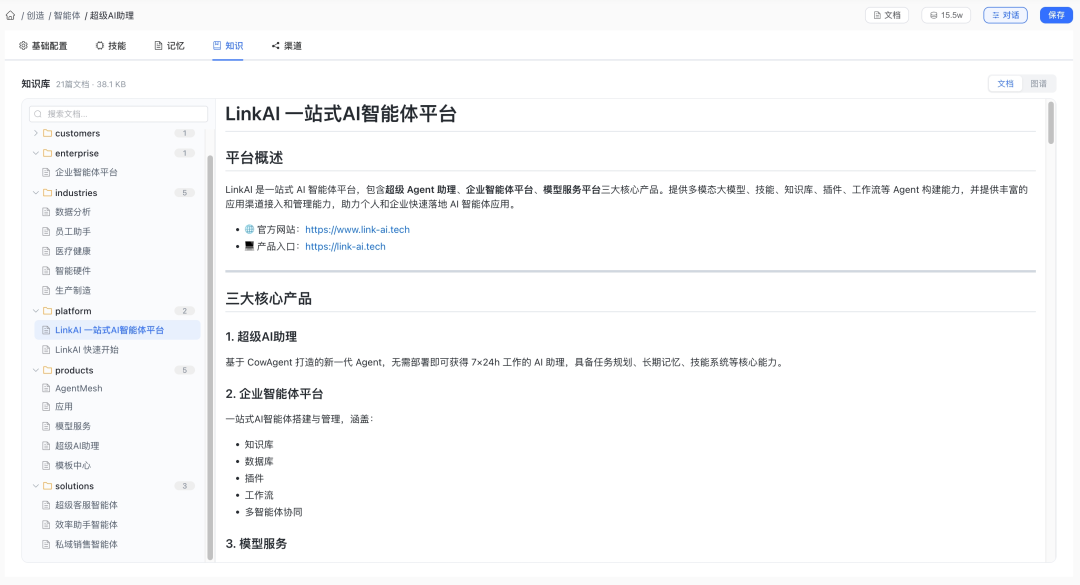Screen dimensions: 1080x585
Task: Click the gear icon on 基础配置 tab
Action: (23, 45)
